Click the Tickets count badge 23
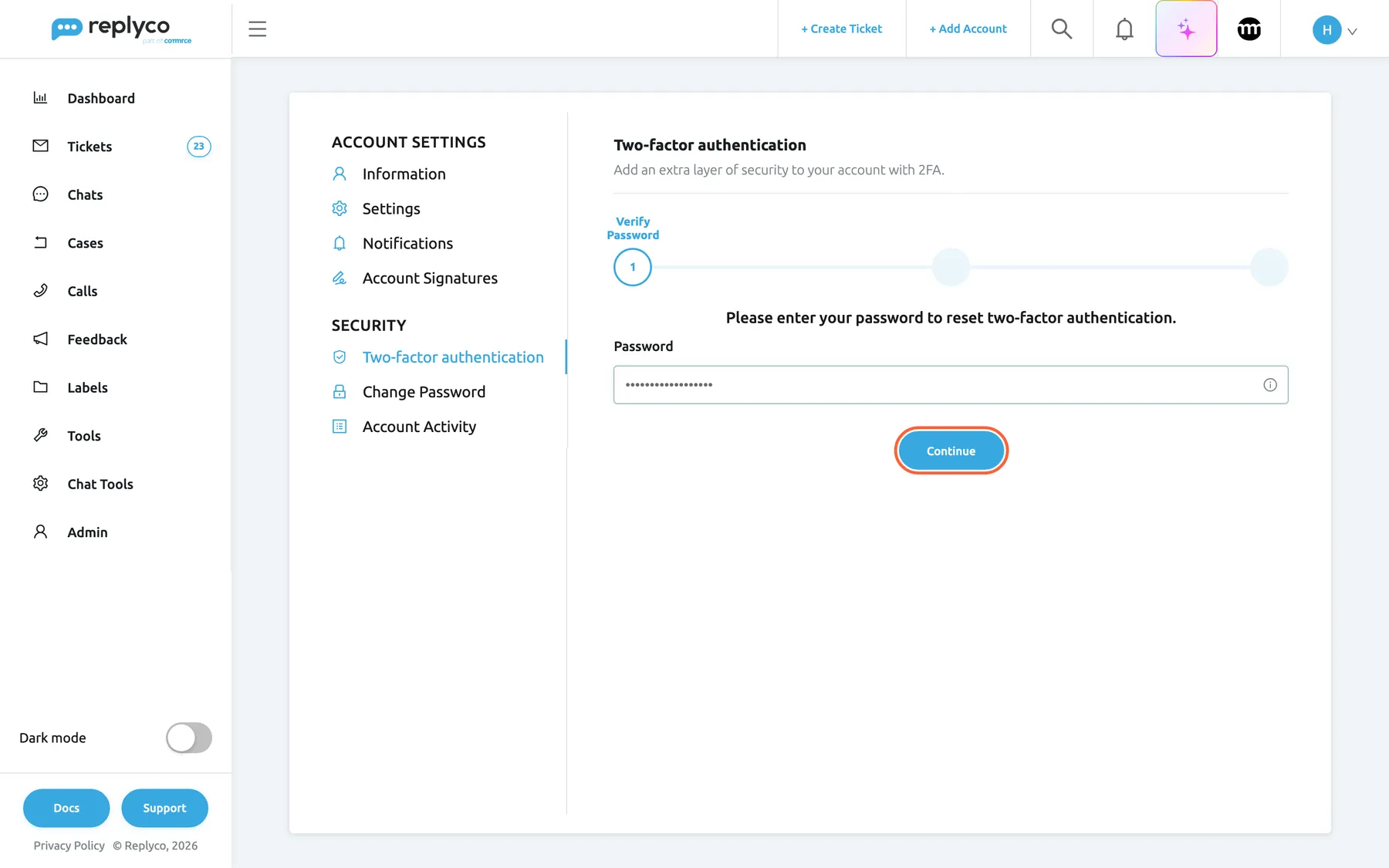 [x=199, y=146]
